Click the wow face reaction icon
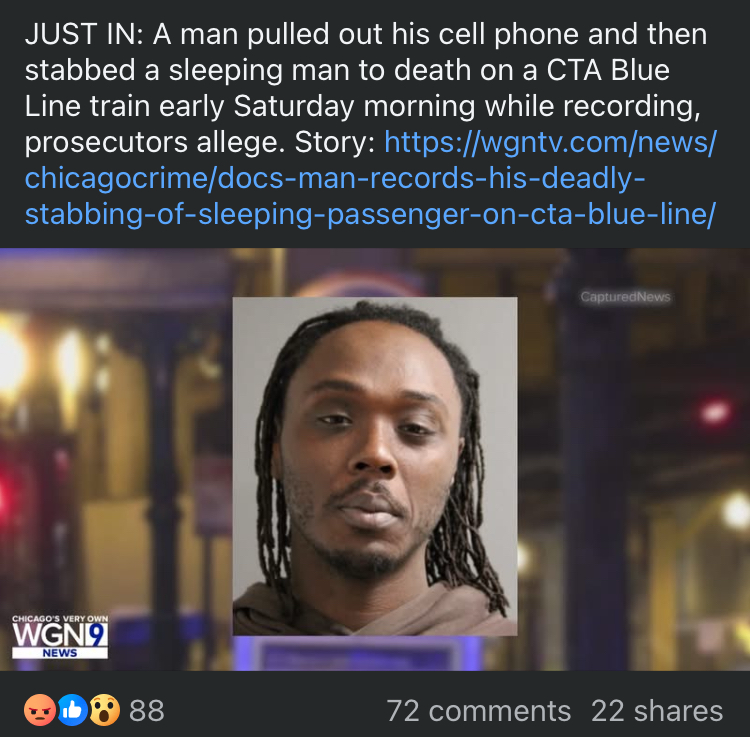This screenshot has width=750, height=737. tap(104, 710)
